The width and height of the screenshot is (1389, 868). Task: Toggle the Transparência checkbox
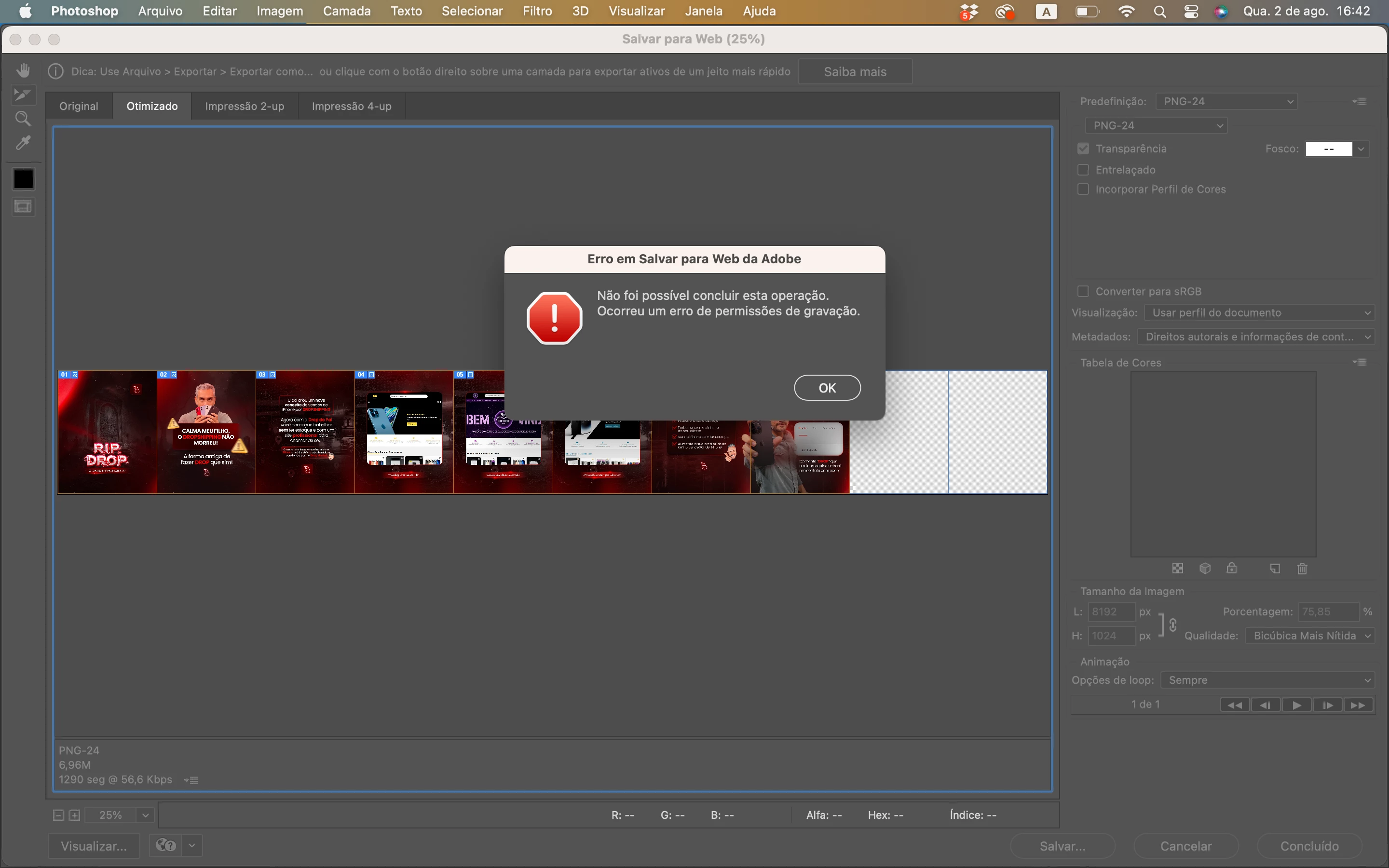[x=1083, y=149]
